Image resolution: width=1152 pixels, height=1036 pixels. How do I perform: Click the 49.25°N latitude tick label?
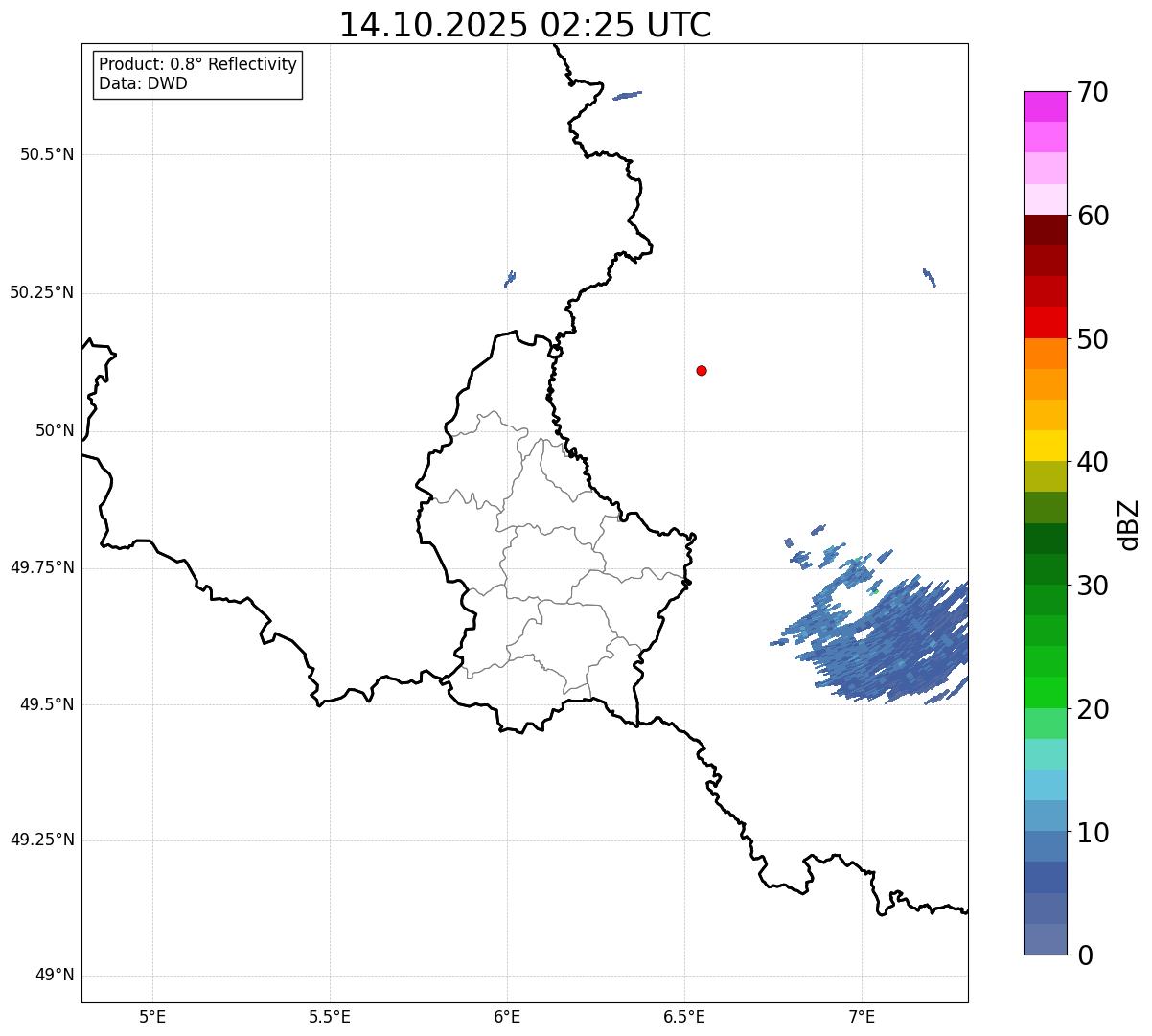(x=42, y=840)
